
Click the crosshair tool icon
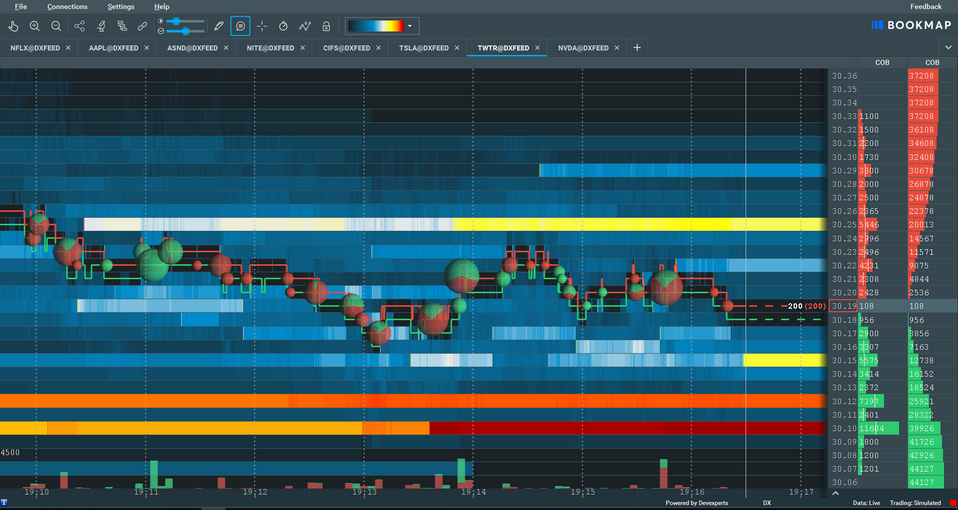(x=262, y=25)
